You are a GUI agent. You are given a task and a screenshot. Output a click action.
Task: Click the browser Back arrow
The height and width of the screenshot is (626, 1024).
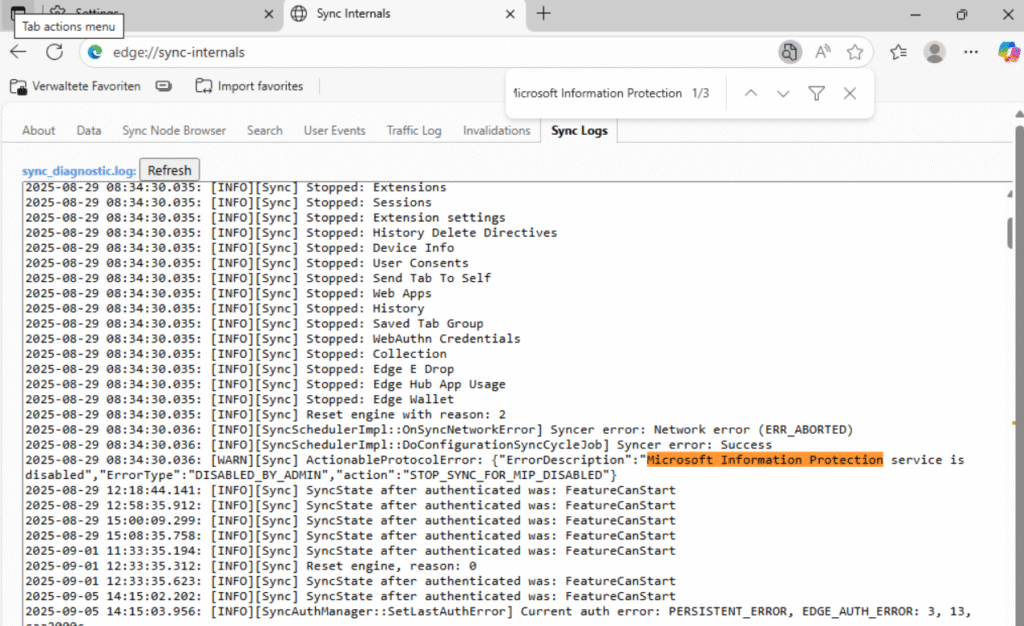pyautogui.click(x=19, y=52)
